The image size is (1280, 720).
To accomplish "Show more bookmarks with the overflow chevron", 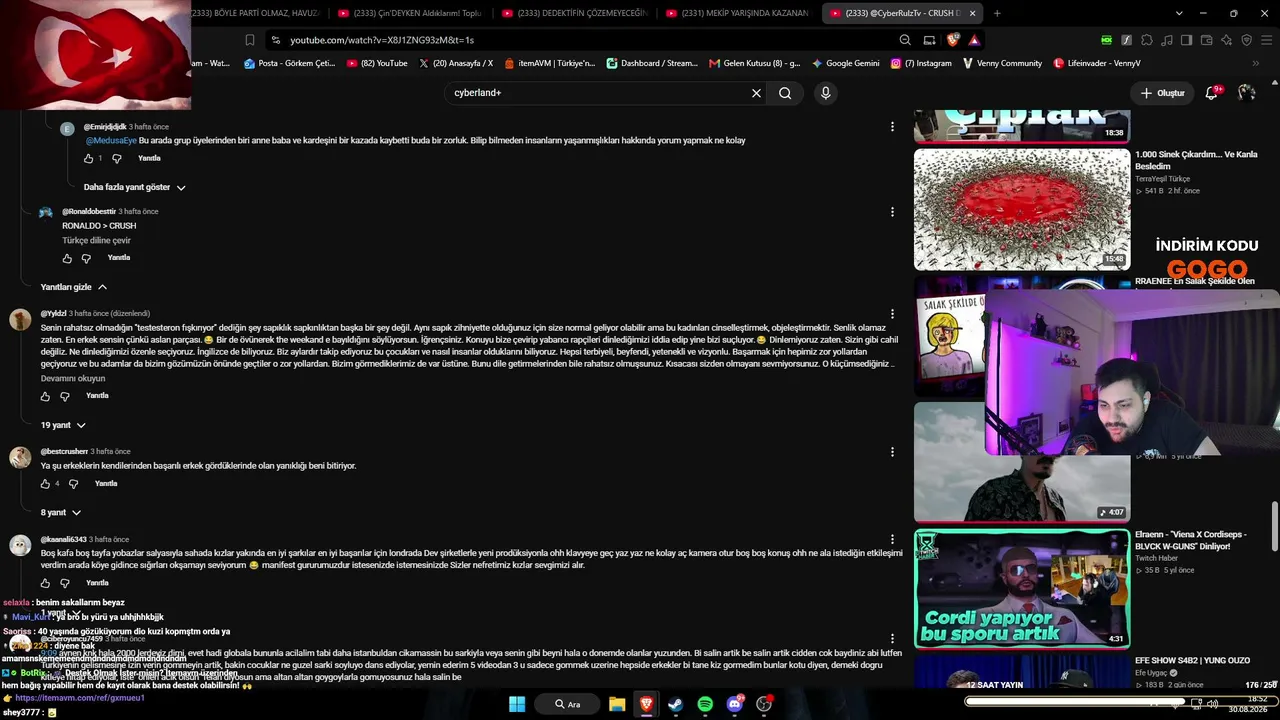I will click(1256, 63).
